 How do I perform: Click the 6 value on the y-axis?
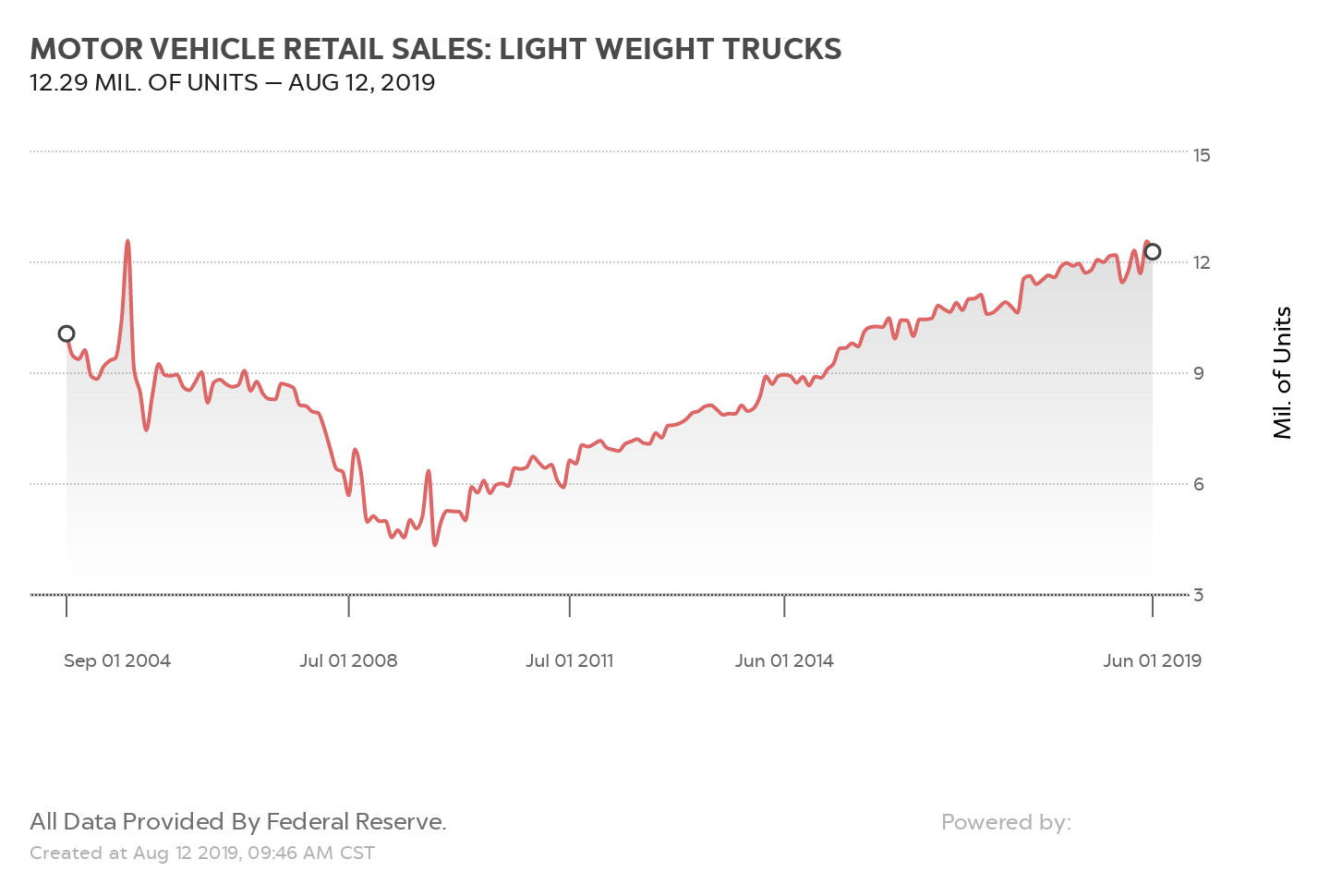pos(1199,484)
